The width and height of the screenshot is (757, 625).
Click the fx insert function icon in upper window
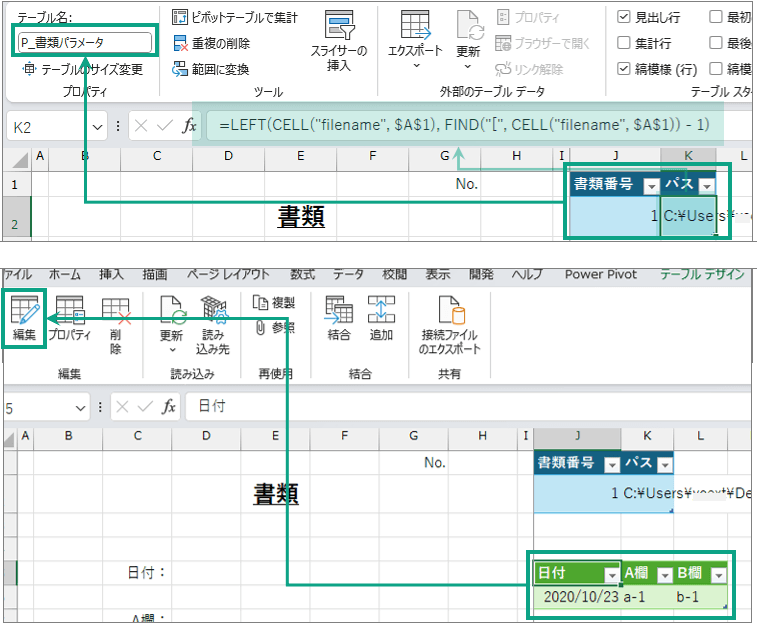(189, 126)
